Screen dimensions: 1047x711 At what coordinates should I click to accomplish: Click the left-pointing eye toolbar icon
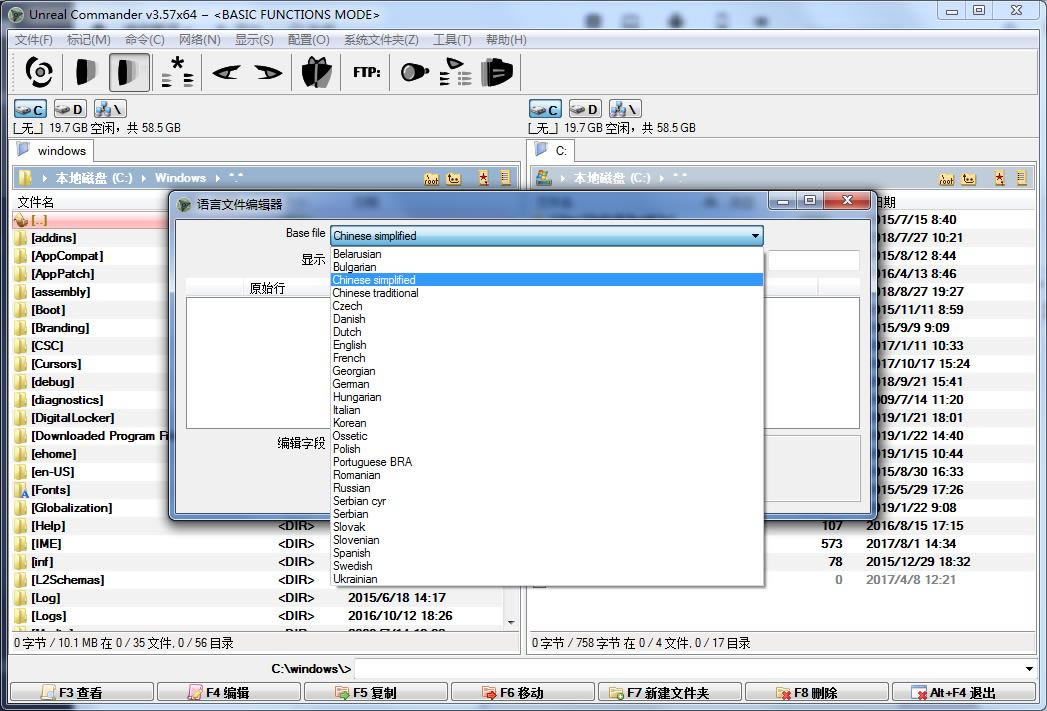pyautogui.click(x=226, y=72)
